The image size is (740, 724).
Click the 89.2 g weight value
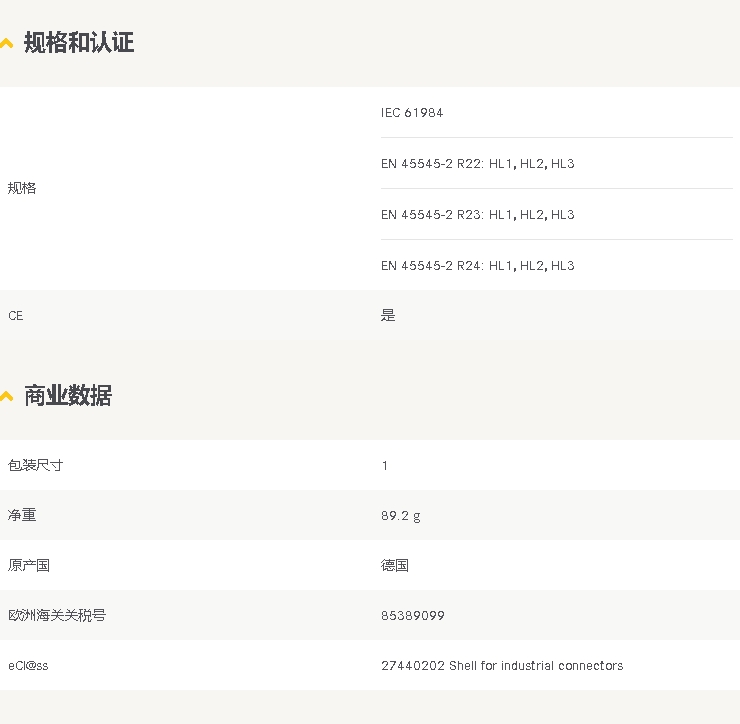click(x=400, y=516)
